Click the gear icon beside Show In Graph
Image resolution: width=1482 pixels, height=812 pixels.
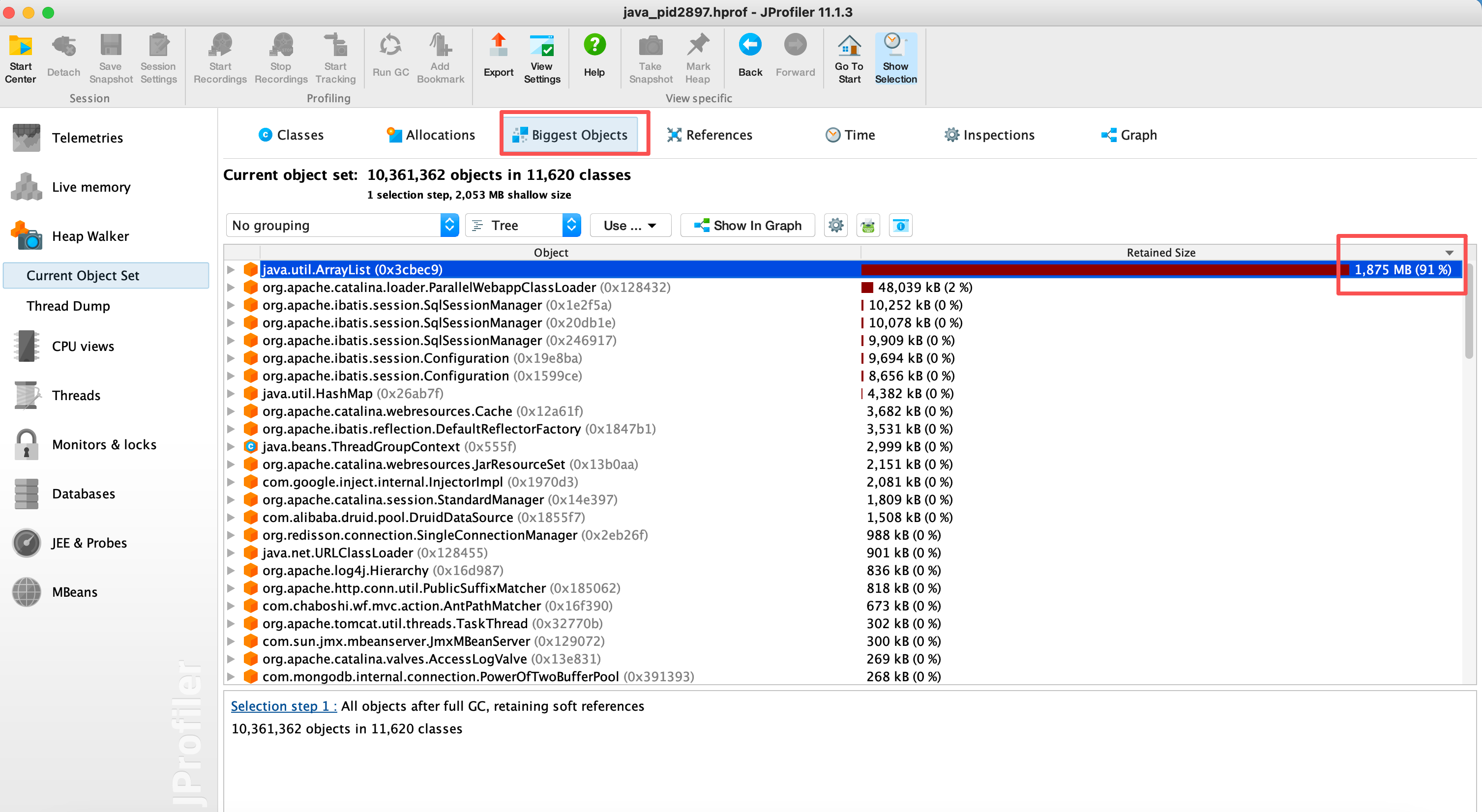click(x=836, y=226)
